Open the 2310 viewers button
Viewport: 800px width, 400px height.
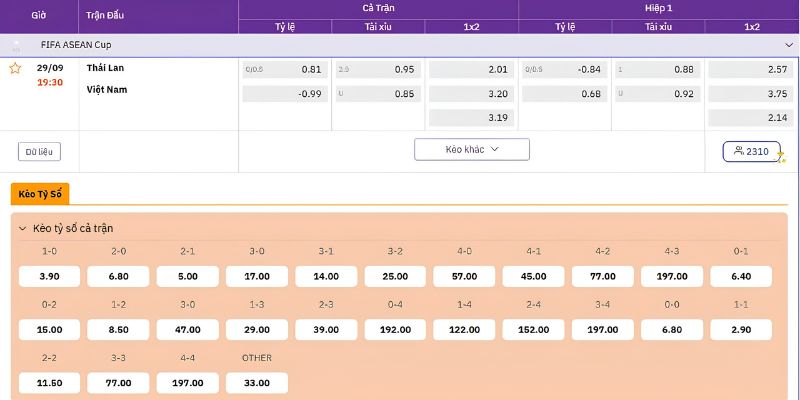click(752, 152)
